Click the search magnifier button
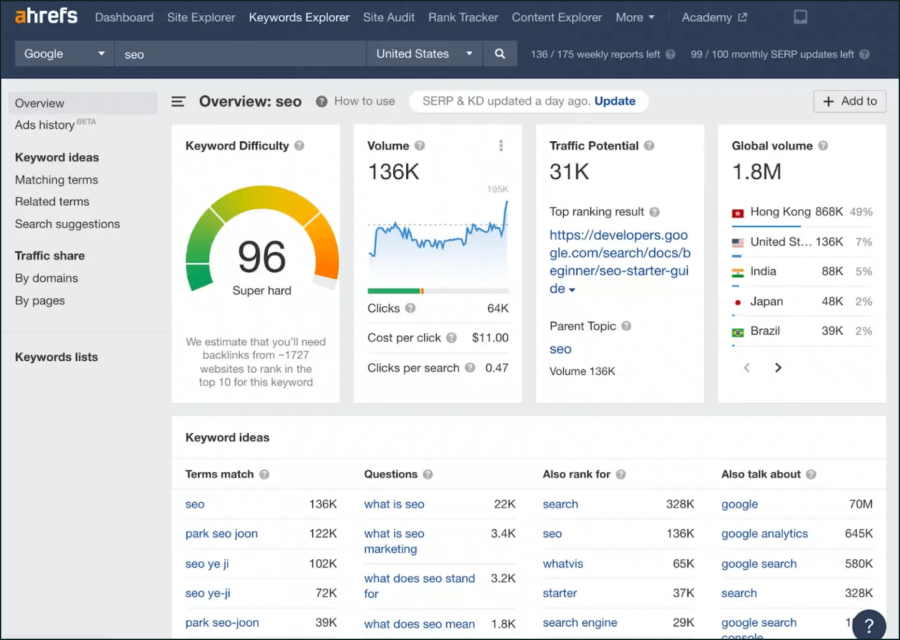This screenshot has height=640, width=900. [500, 54]
